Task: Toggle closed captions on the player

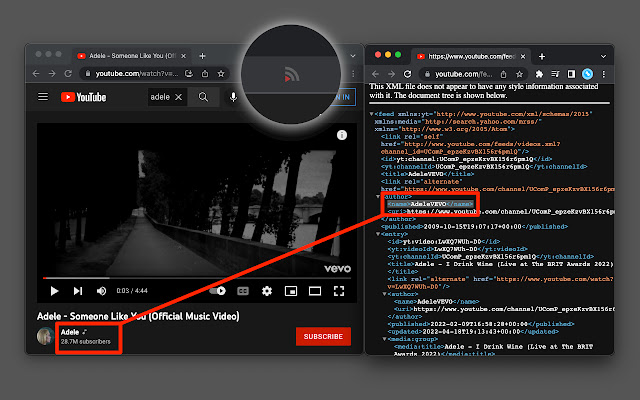Action: [x=243, y=291]
